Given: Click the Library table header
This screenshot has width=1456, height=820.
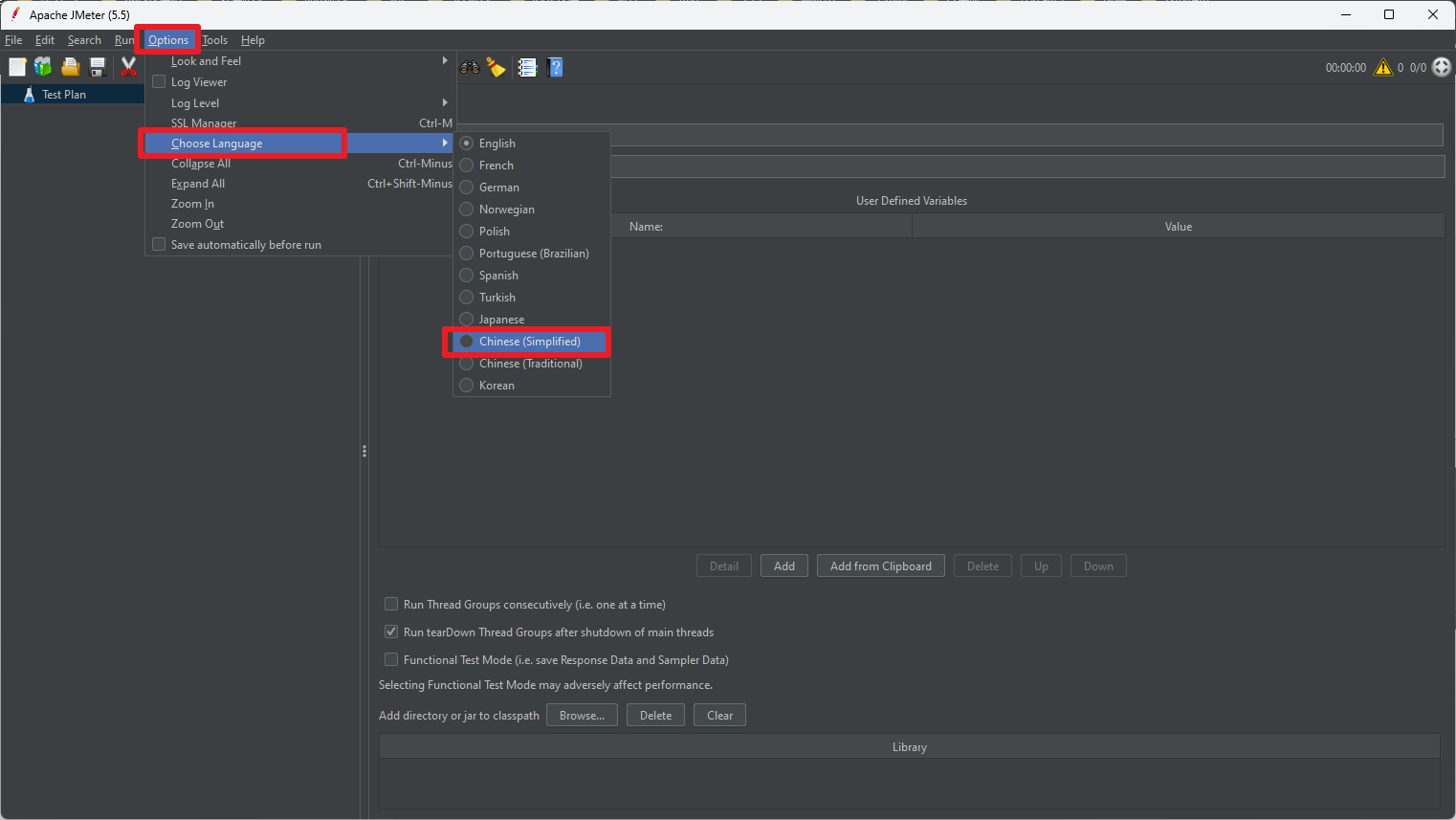Looking at the screenshot, I should pyautogui.click(x=910, y=747).
